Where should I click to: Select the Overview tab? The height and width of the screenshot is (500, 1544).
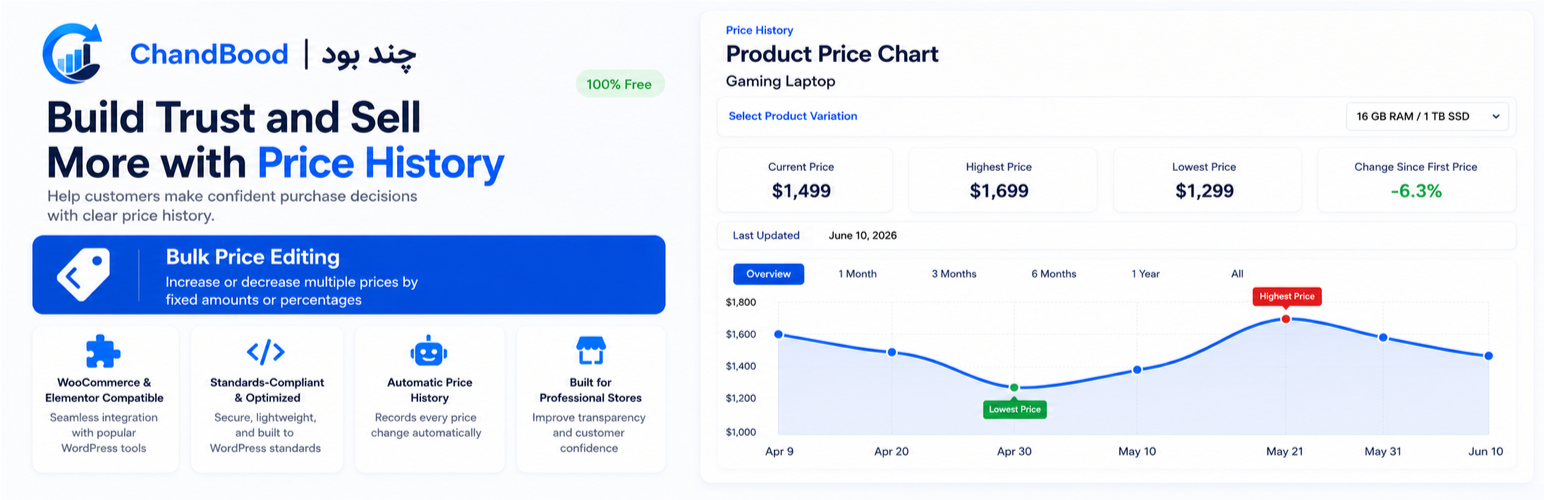(768, 274)
